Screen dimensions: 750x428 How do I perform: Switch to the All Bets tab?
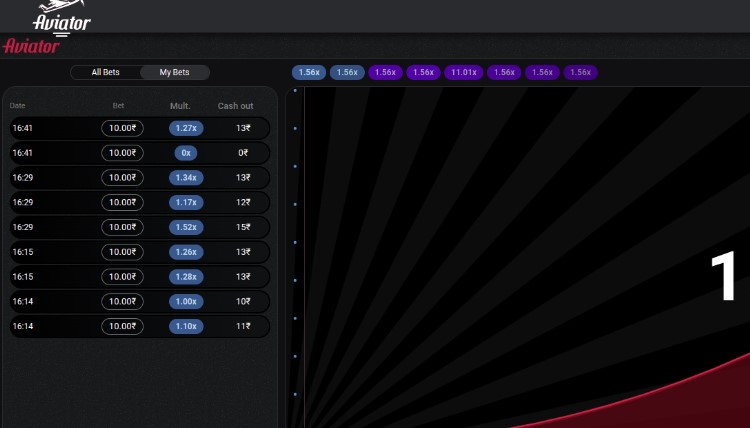pos(106,72)
